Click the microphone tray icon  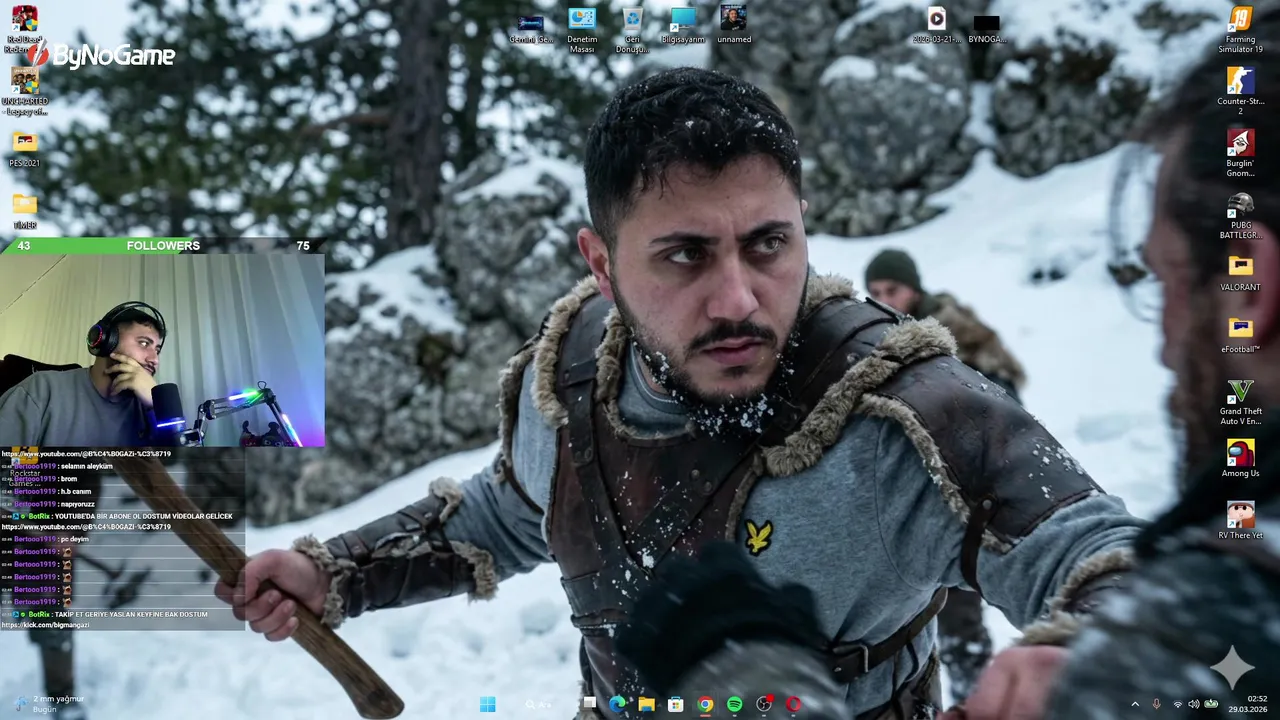click(1156, 704)
